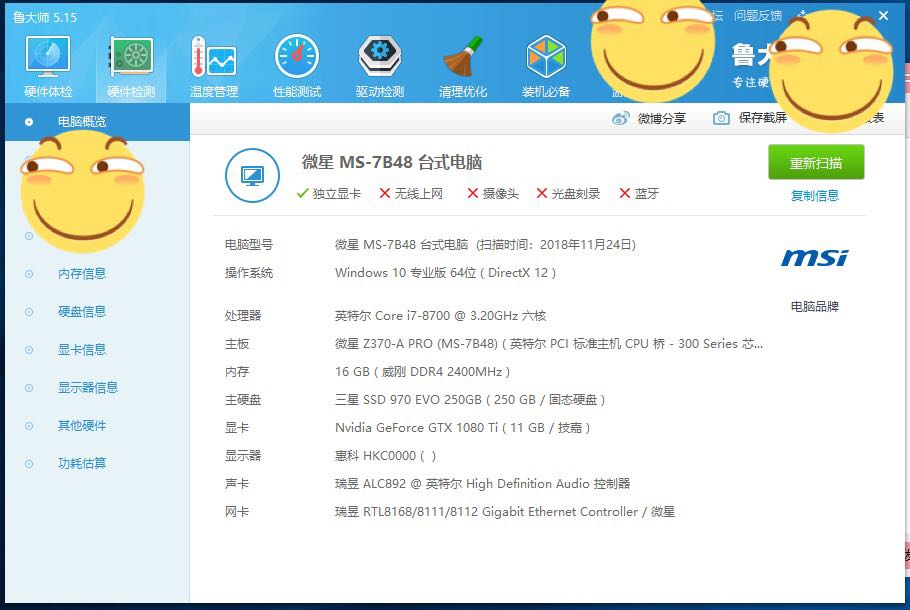Image resolution: width=910 pixels, height=610 pixels.
Task: Open 显卡信息 in the sidebar
Action: coord(82,349)
